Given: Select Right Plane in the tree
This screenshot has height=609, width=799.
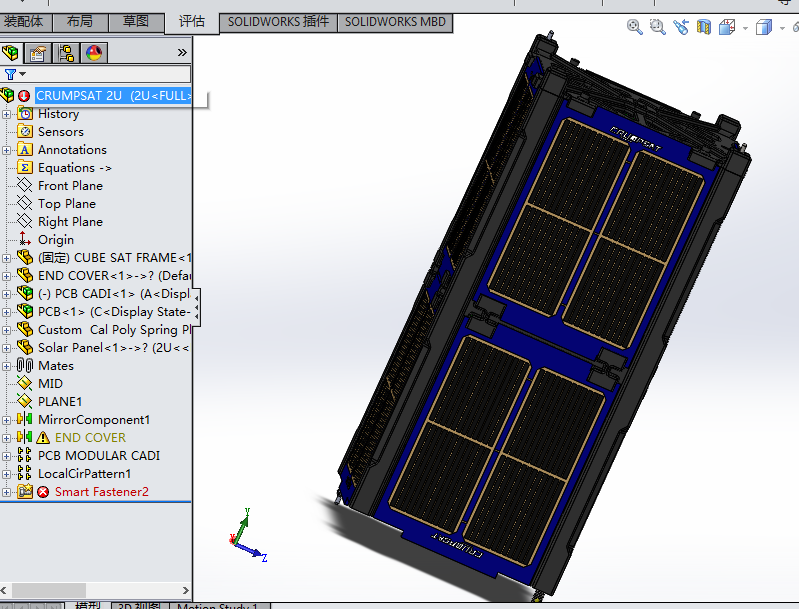Looking at the screenshot, I should [70, 222].
